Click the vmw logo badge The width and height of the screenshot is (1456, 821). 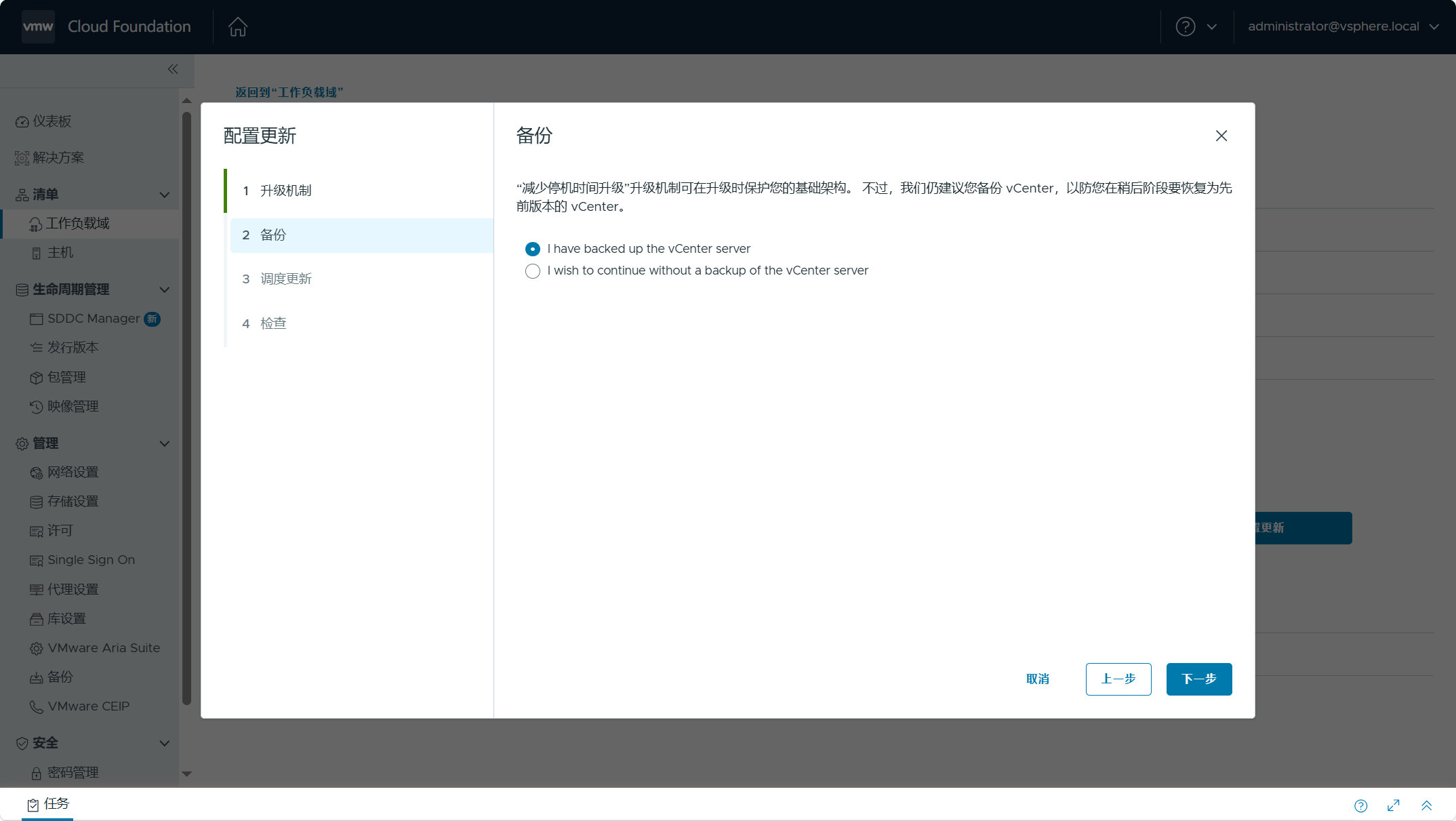38,27
